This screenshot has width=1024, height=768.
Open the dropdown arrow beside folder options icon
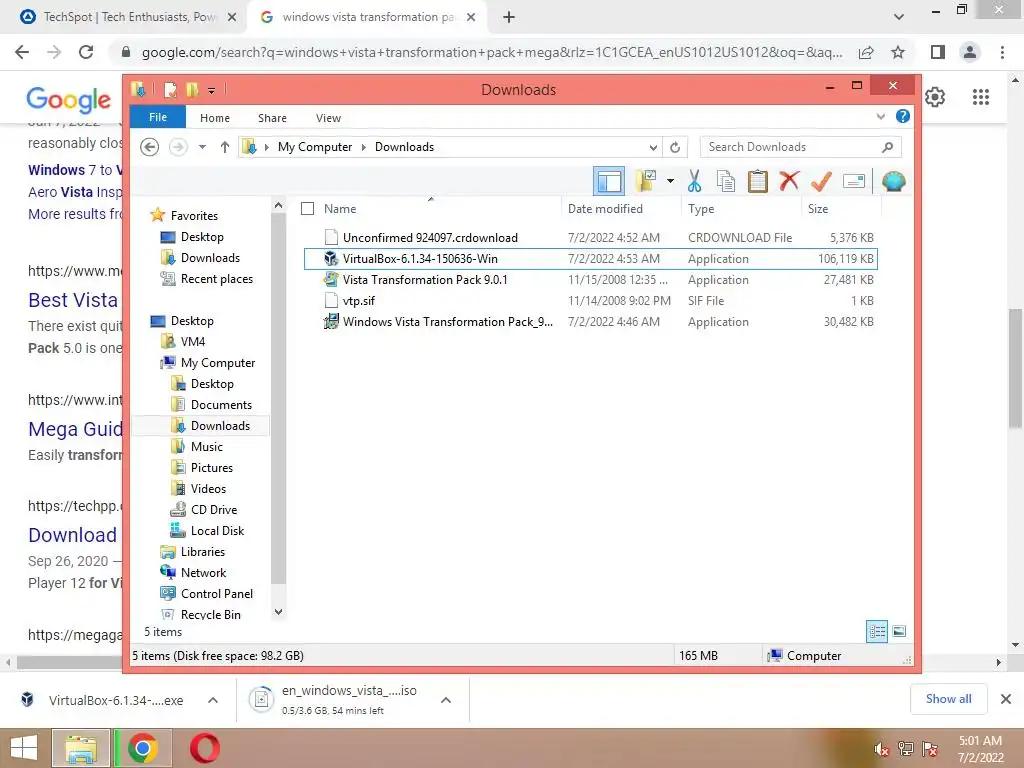coord(670,181)
